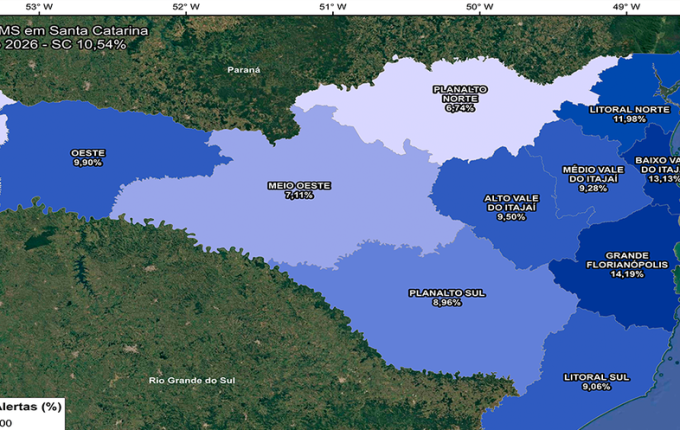The image size is (680, 430).
Task: Click the Alto Vale do Itajaí label
Action: pyautogui.click(x=511, y=207)
